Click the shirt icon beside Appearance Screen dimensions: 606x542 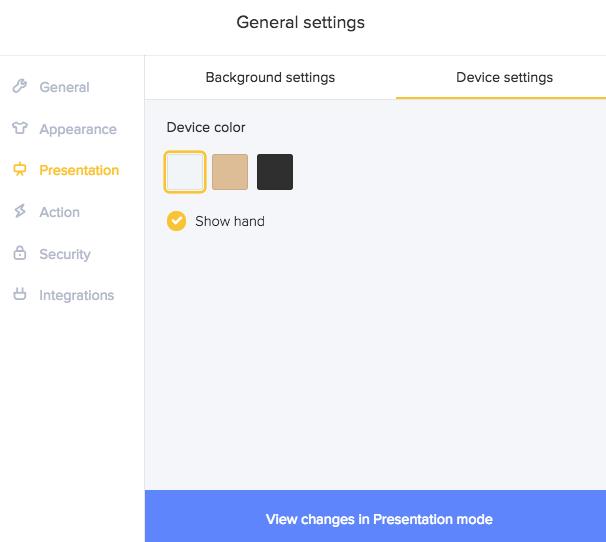[x=20, y=129]
